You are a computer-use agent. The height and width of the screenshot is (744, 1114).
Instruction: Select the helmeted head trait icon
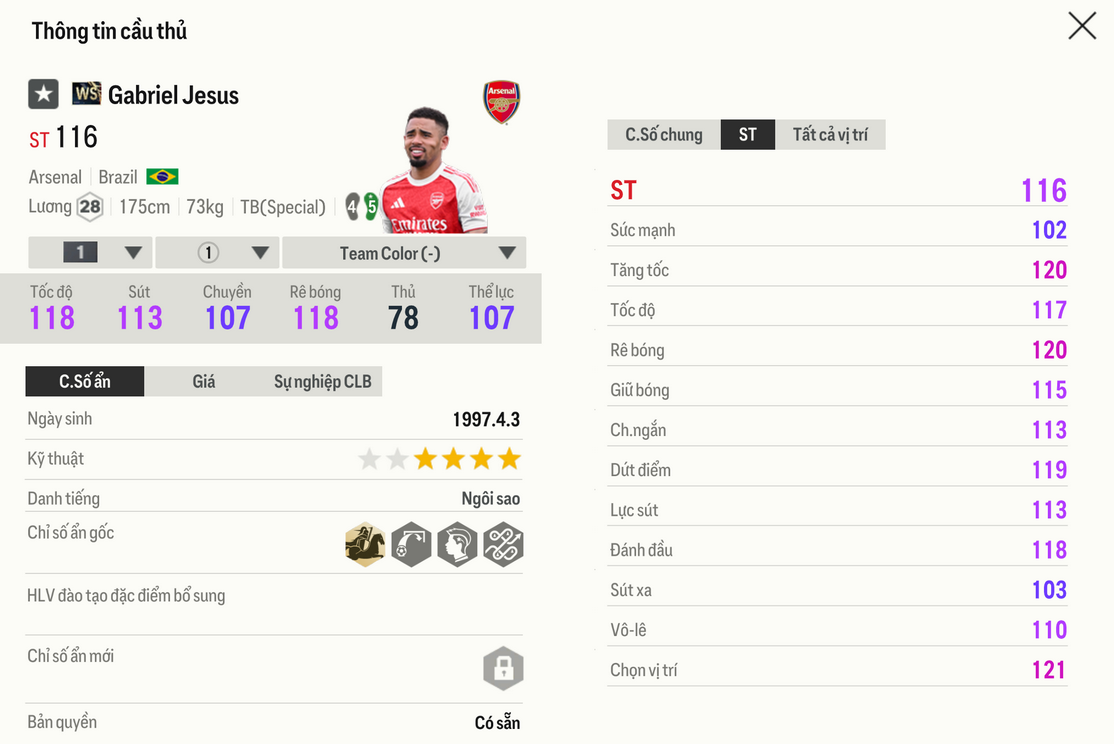click(x=457, y=545)
